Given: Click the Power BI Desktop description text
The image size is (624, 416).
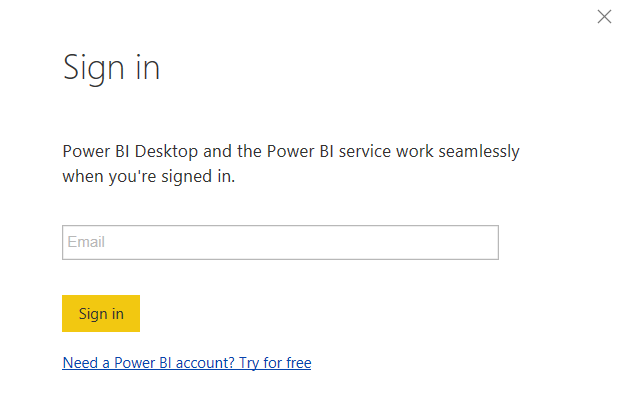Looking at the screenshot, I should tap(291, 164).
